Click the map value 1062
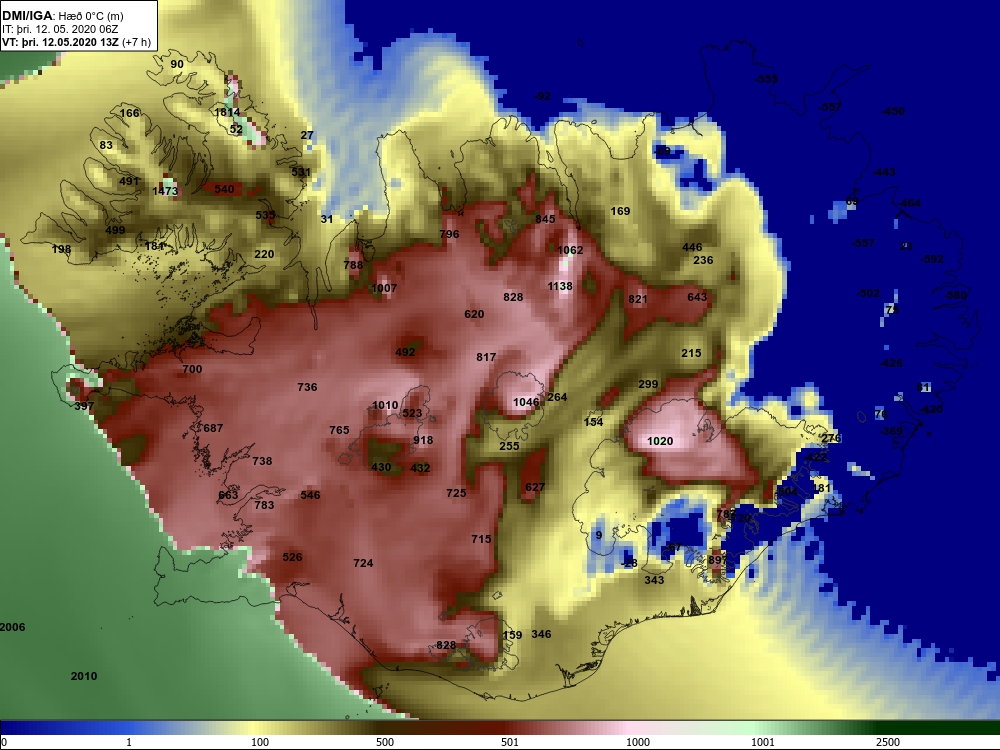 click(x=570, y=250)
